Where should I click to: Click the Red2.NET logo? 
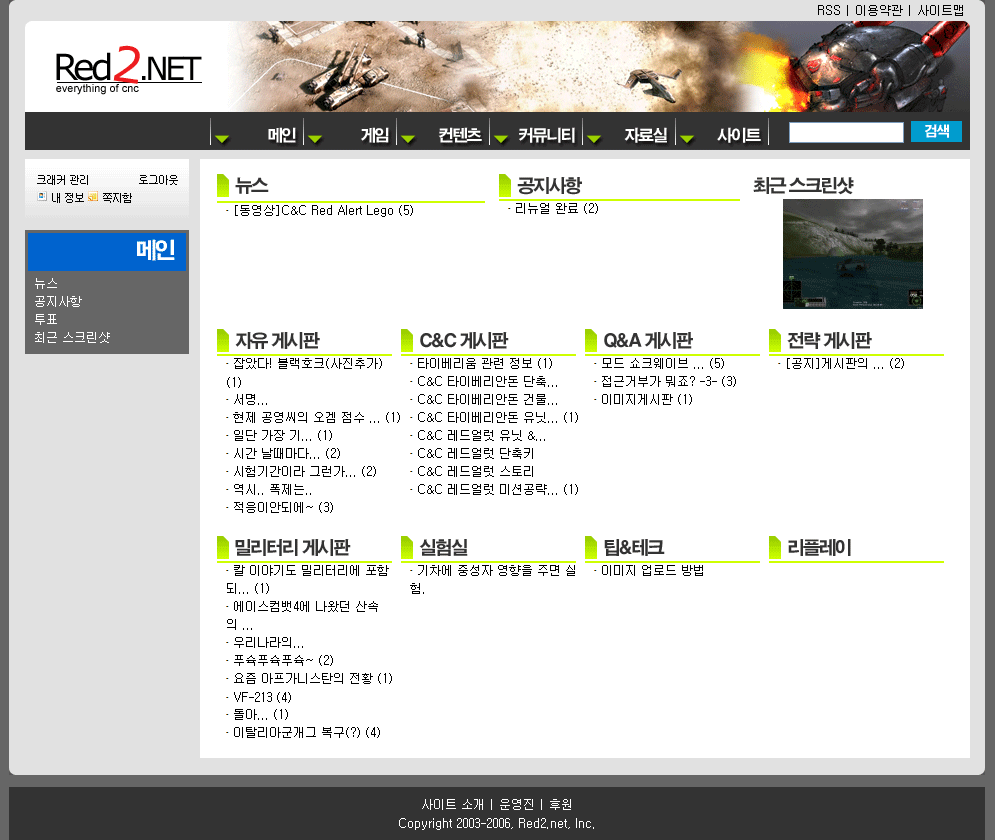pos(128,70)
